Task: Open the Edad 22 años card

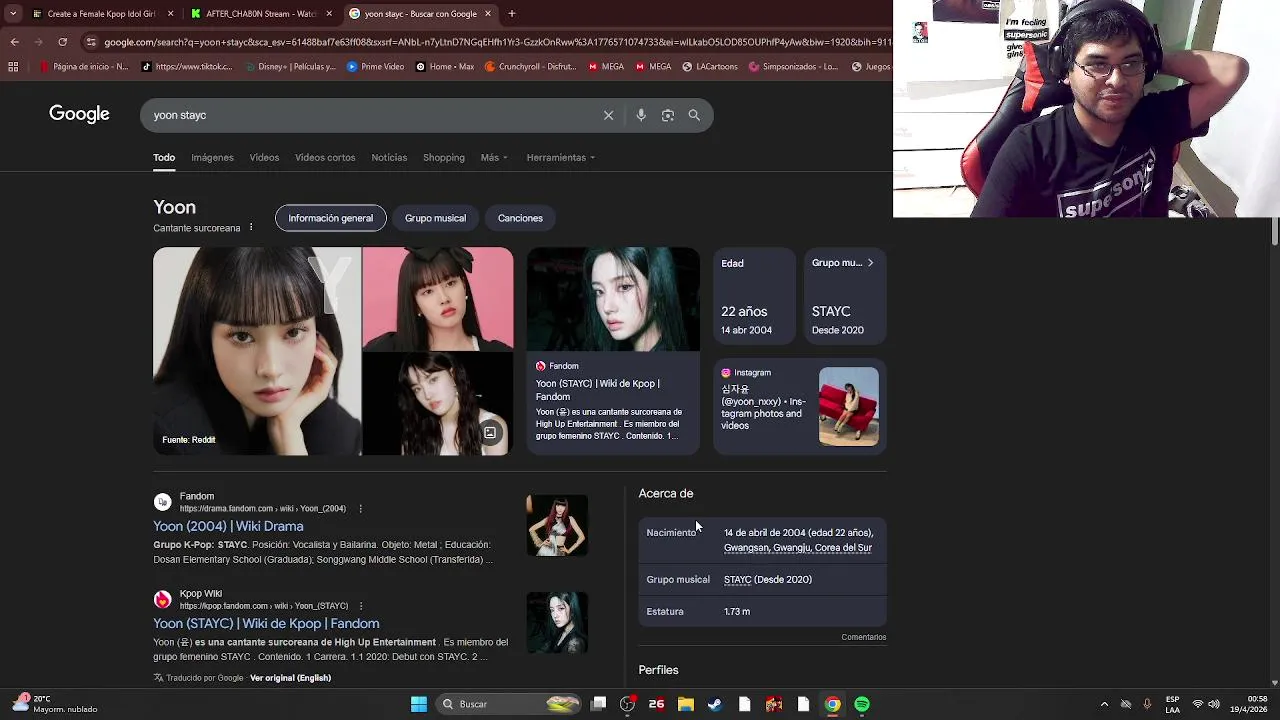Action: coord(754,297)
